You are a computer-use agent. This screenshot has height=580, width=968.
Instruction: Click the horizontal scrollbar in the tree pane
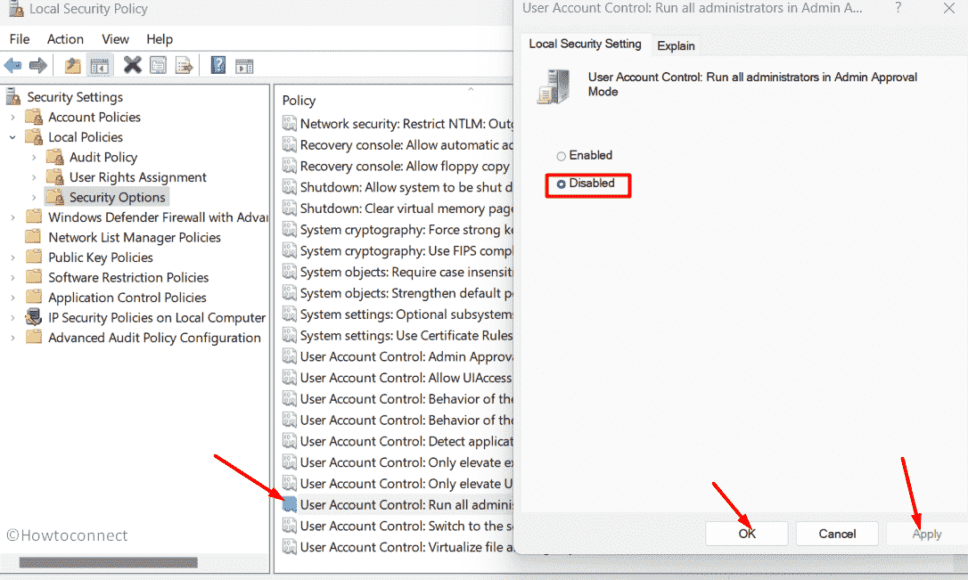click(x=108, y=562)
